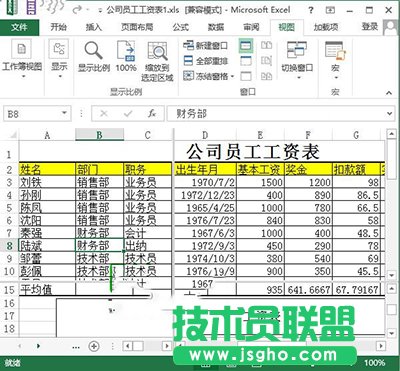Select cell with date 1972/12/23
This screenshot has height=371, width=400.
205,195
